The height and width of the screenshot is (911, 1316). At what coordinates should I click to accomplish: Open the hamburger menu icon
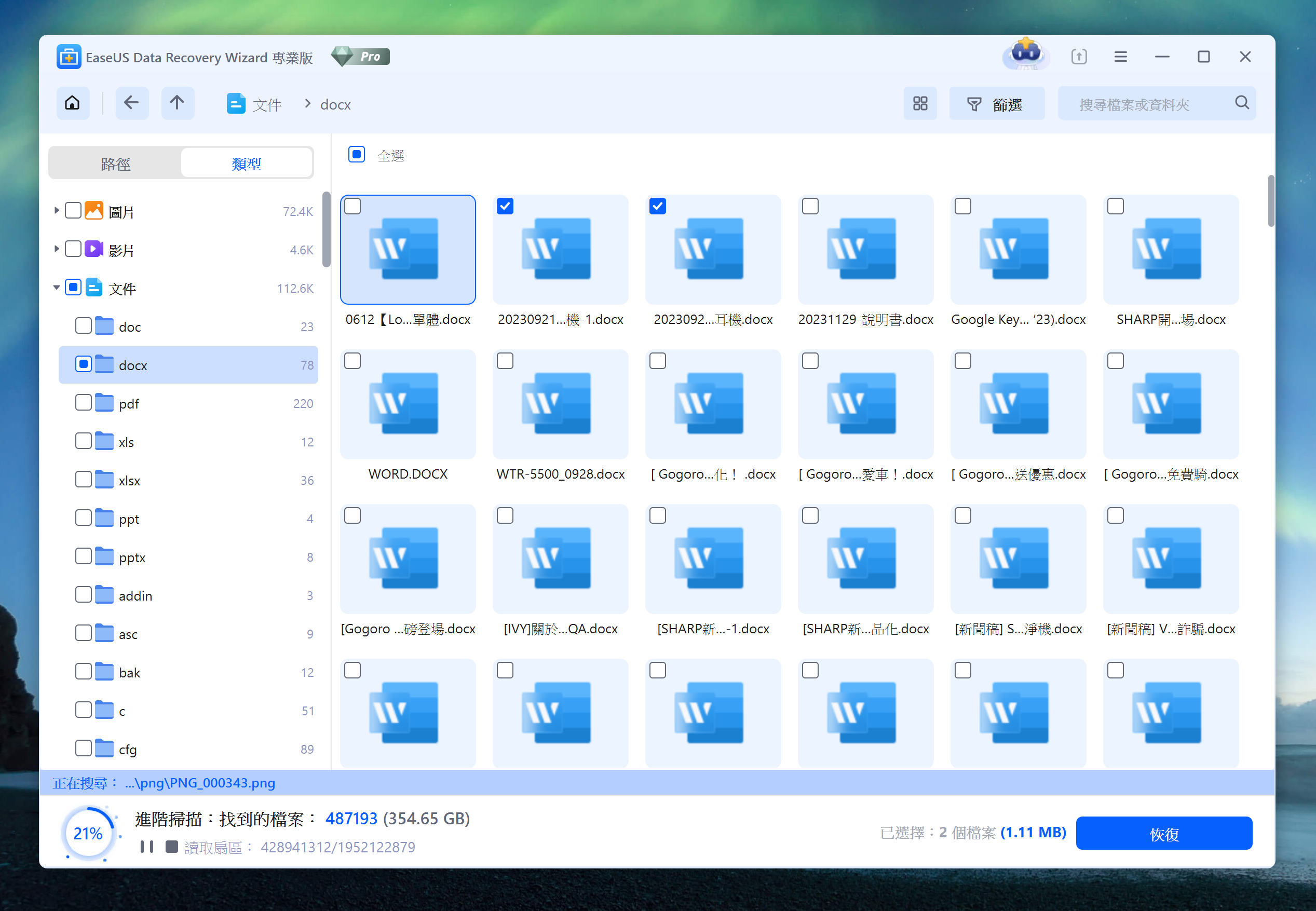[x=1120, y=57]
